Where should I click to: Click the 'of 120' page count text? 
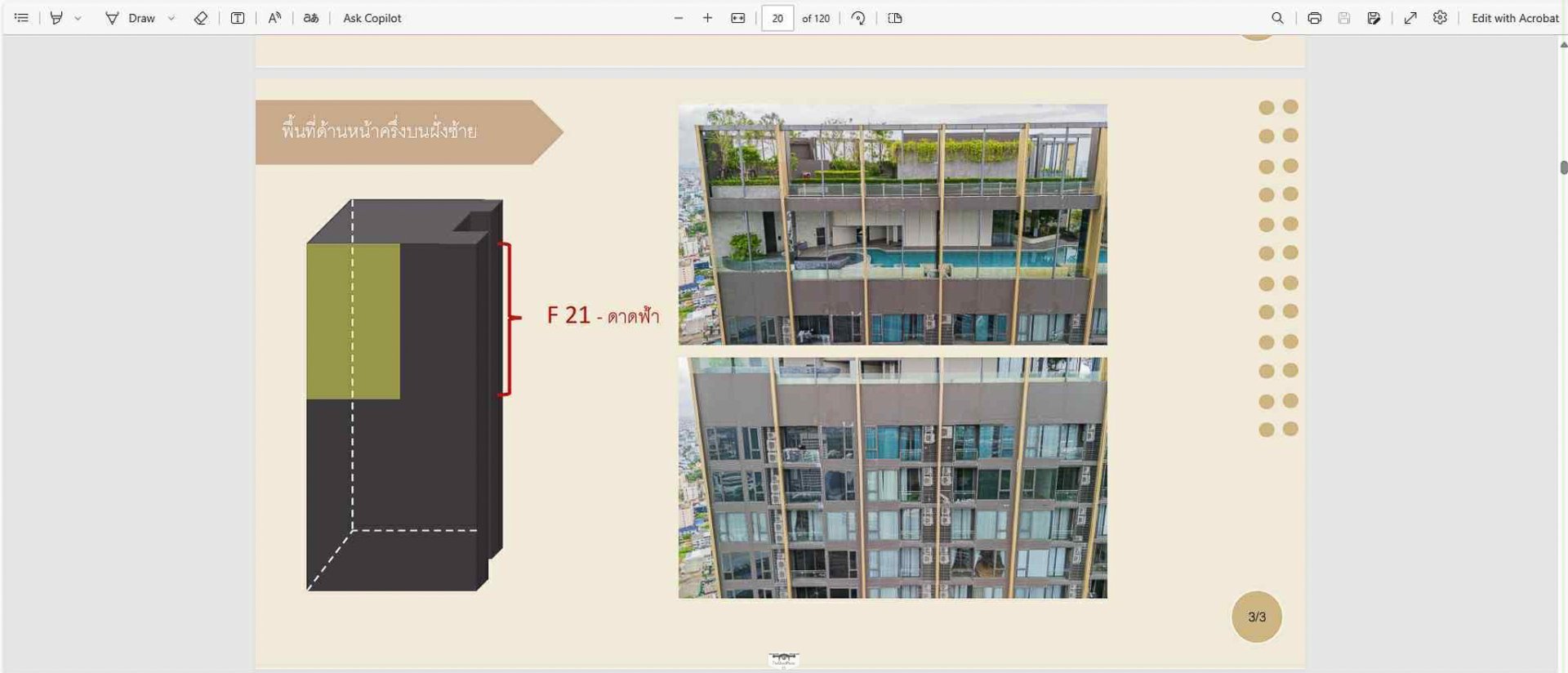click(816, 18)
